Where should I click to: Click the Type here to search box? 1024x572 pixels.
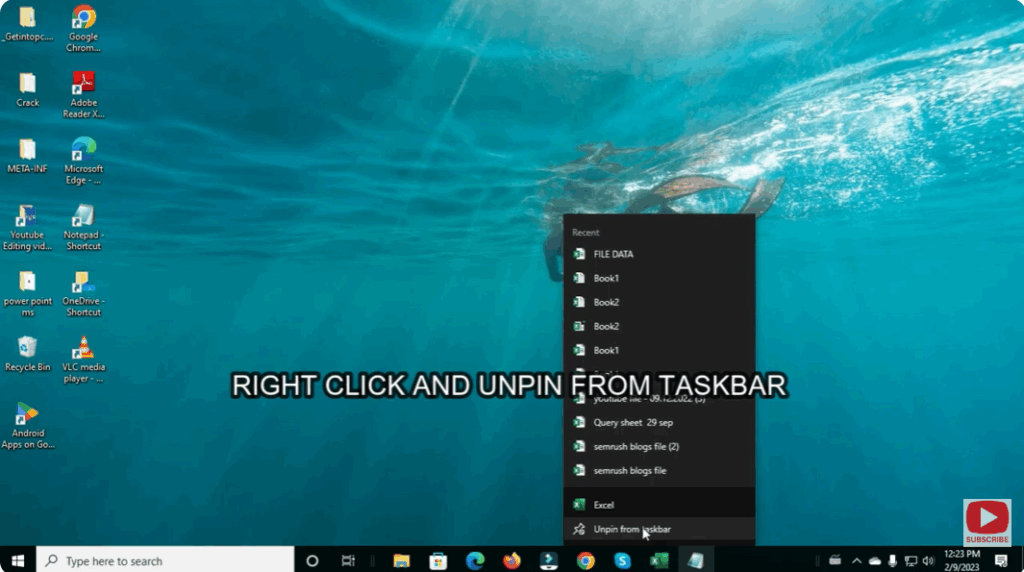pos(165,560)
